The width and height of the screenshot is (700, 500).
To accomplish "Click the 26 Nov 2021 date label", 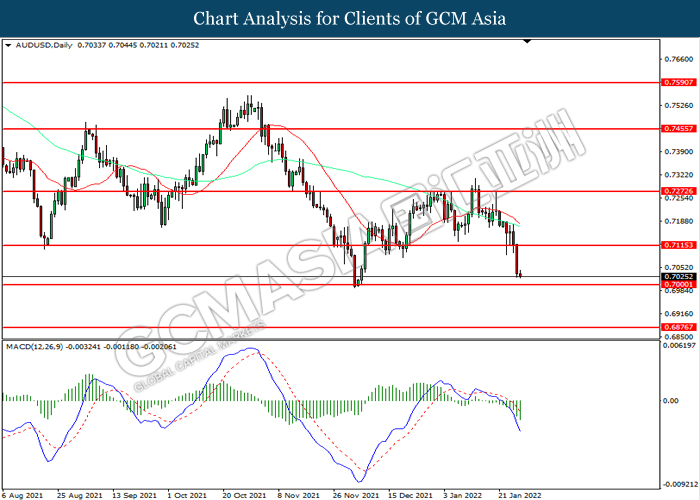I will click(x=355, y=495).
